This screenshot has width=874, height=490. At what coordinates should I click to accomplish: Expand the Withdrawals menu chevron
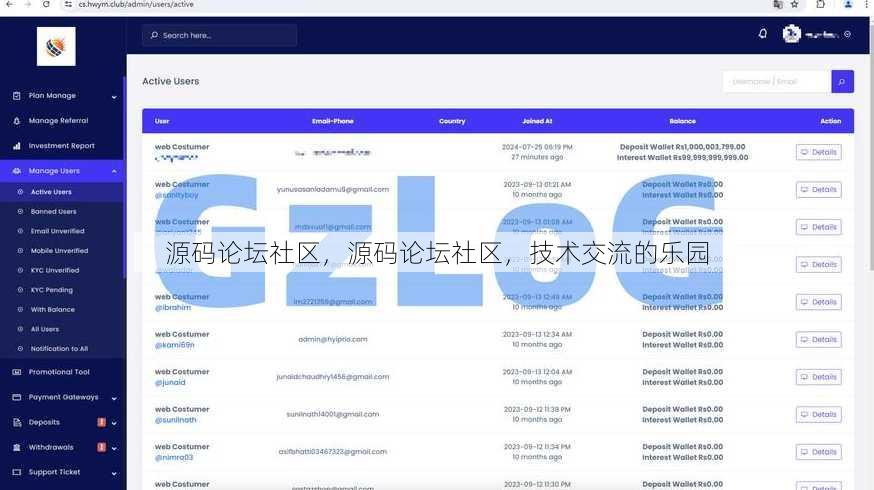point(114,448)
